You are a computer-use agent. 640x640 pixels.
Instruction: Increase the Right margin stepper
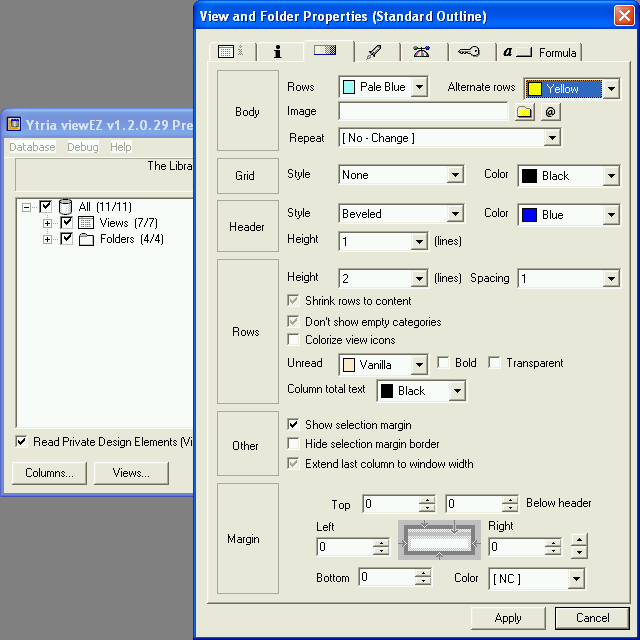tap(553, 543)
